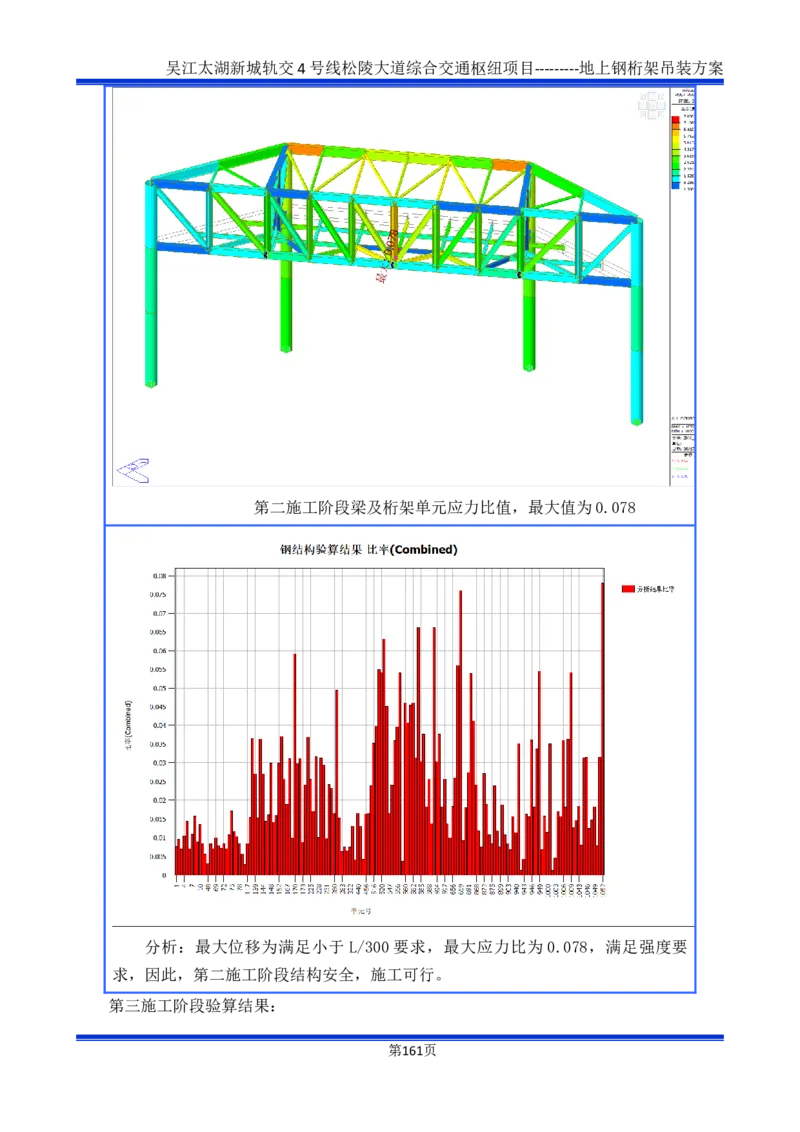Click the XYZ axis orientation icon
This screenshot has width=800, height=1132.
[x=133, y=469]
